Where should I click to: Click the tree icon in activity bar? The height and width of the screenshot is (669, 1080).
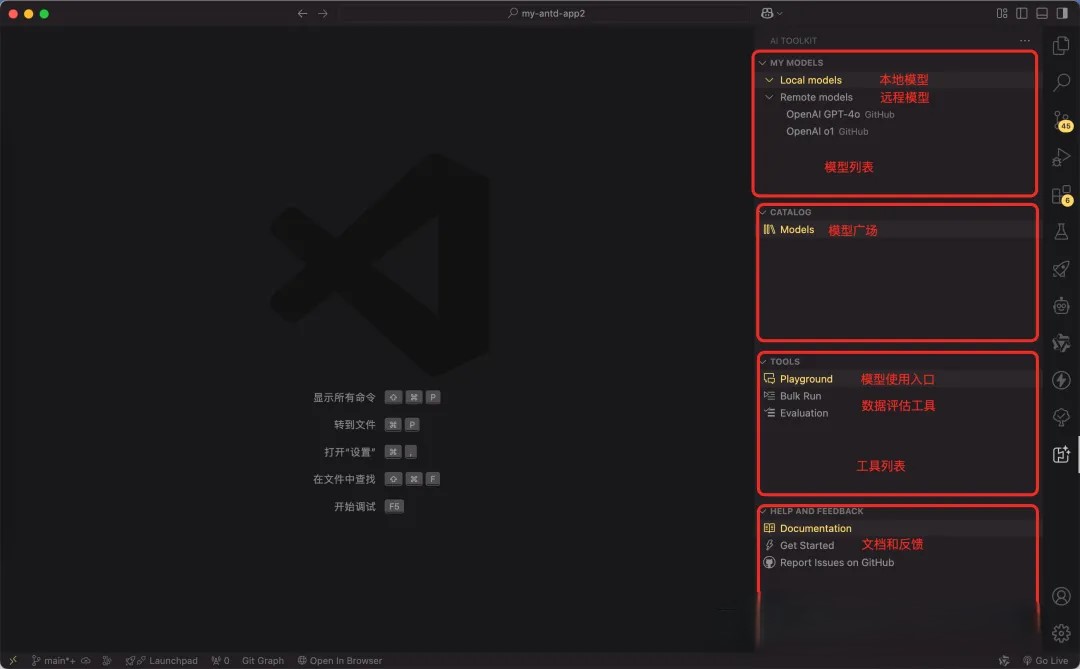[1061, 417]
